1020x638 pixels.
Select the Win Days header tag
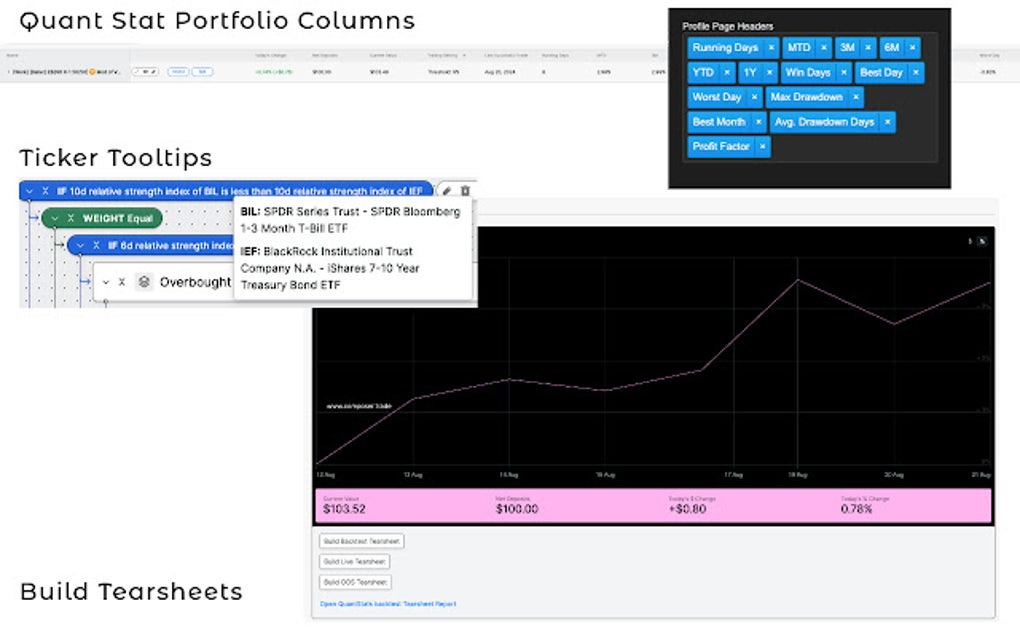(808, 73)
